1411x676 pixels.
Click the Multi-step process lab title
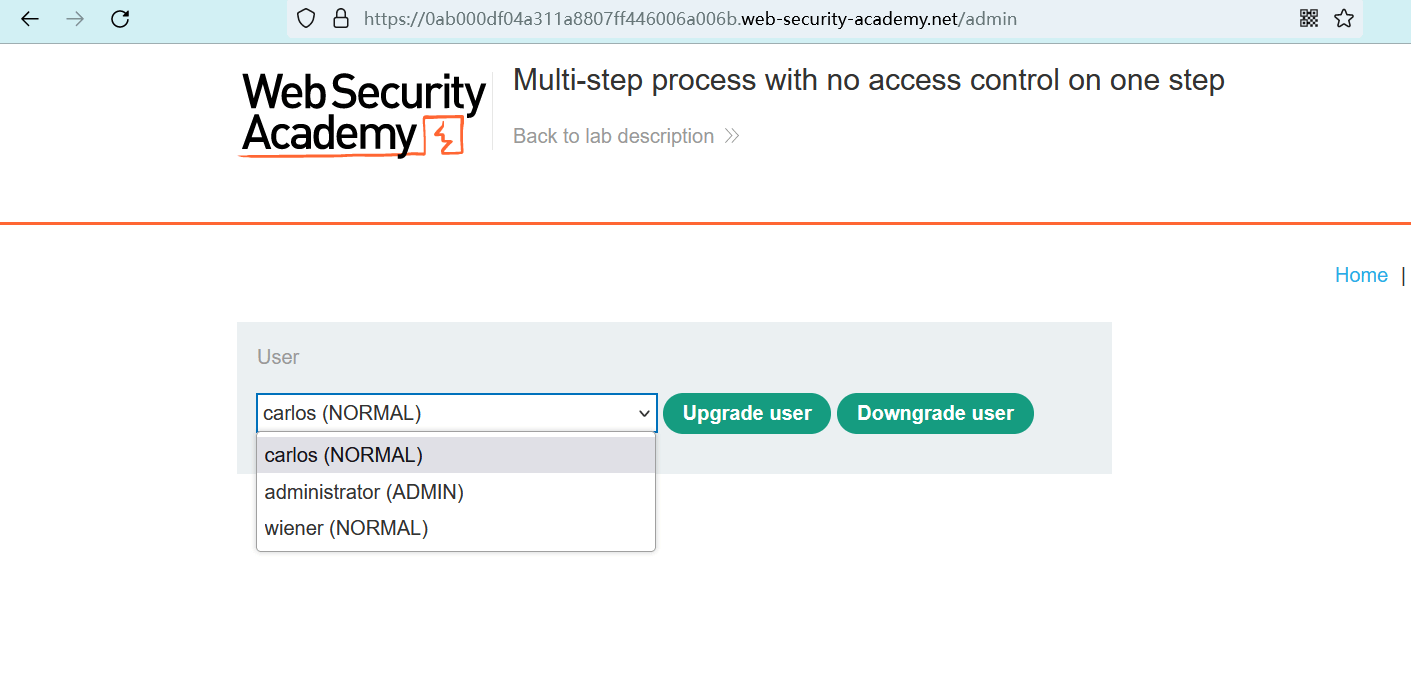pyautogui.click(x=868, y=80)
